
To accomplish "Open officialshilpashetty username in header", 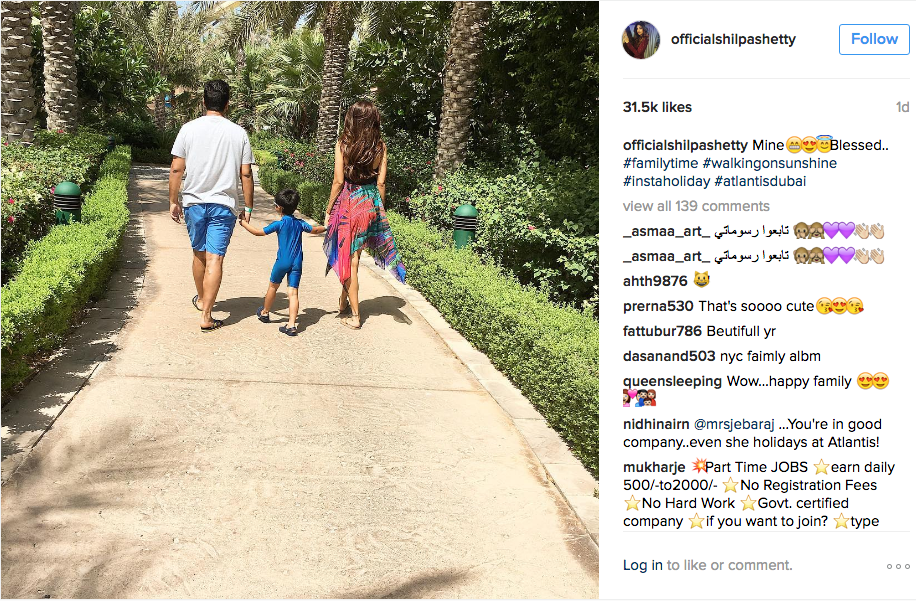I will click(x=733, y=39).
